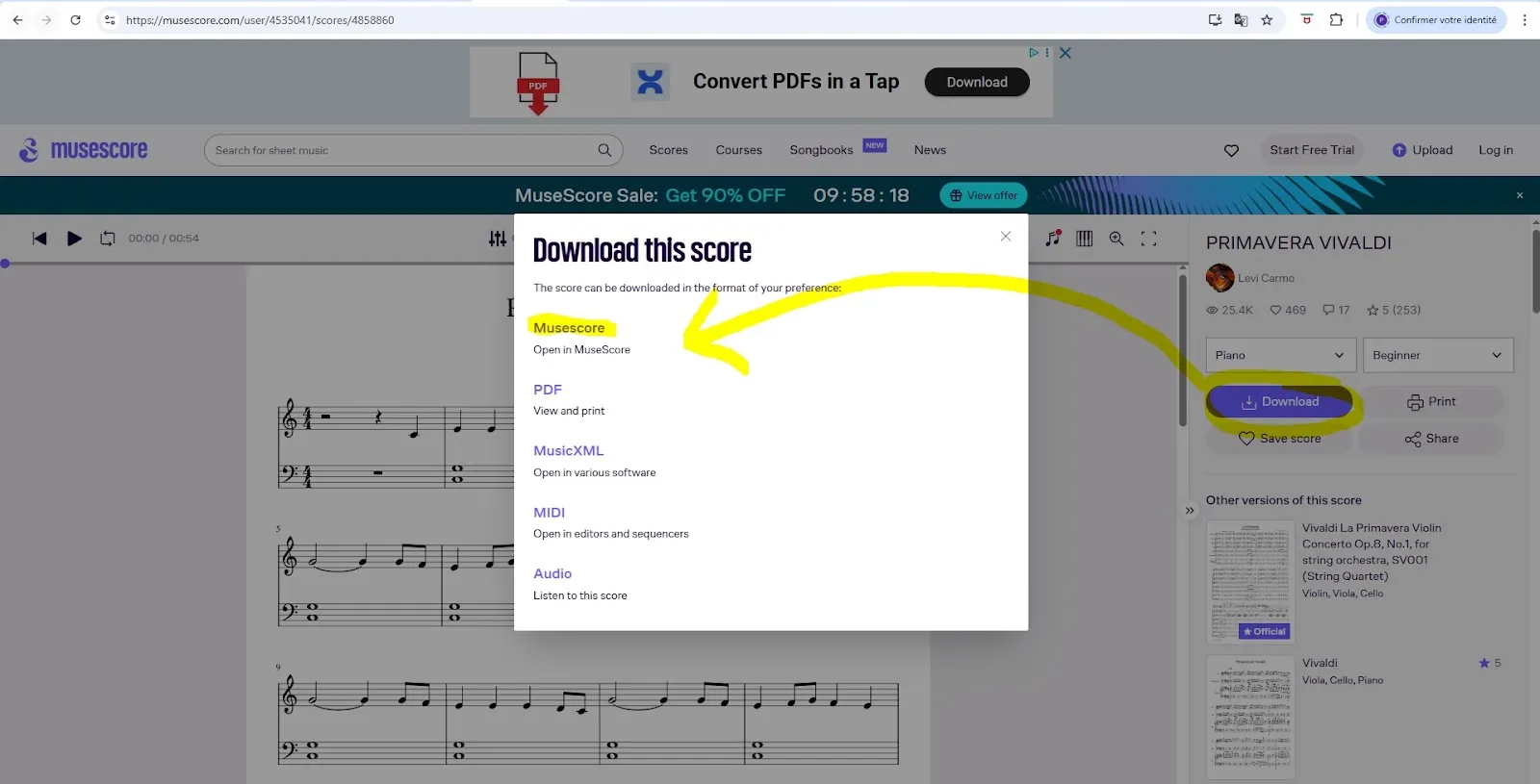Click the zoom magnifier icon
The image size is (1540, 784).
tap(1116, 239)
